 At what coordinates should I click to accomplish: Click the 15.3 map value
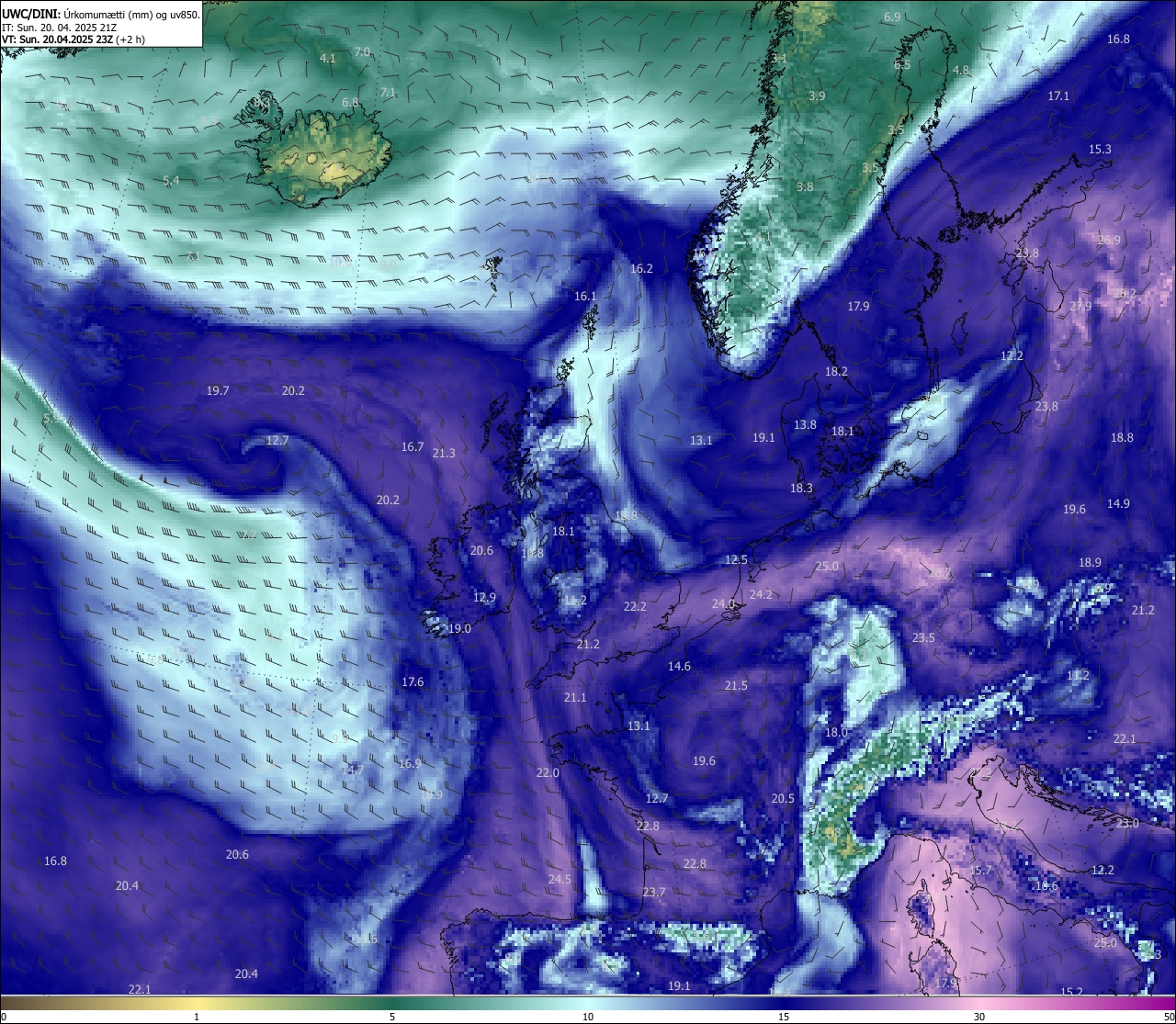[1100, 150]
